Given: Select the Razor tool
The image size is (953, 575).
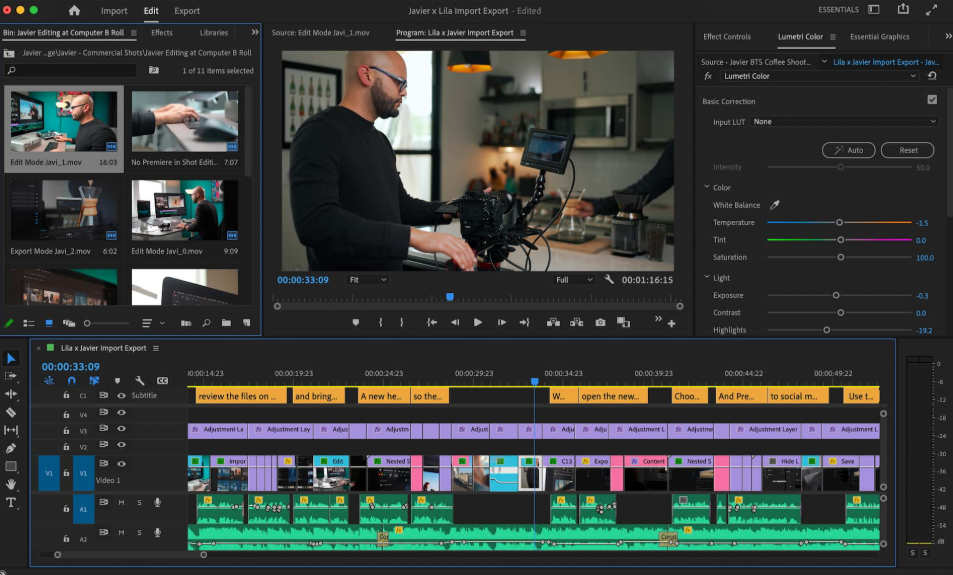Looking at the screenshot, I should tap(11, 412).
